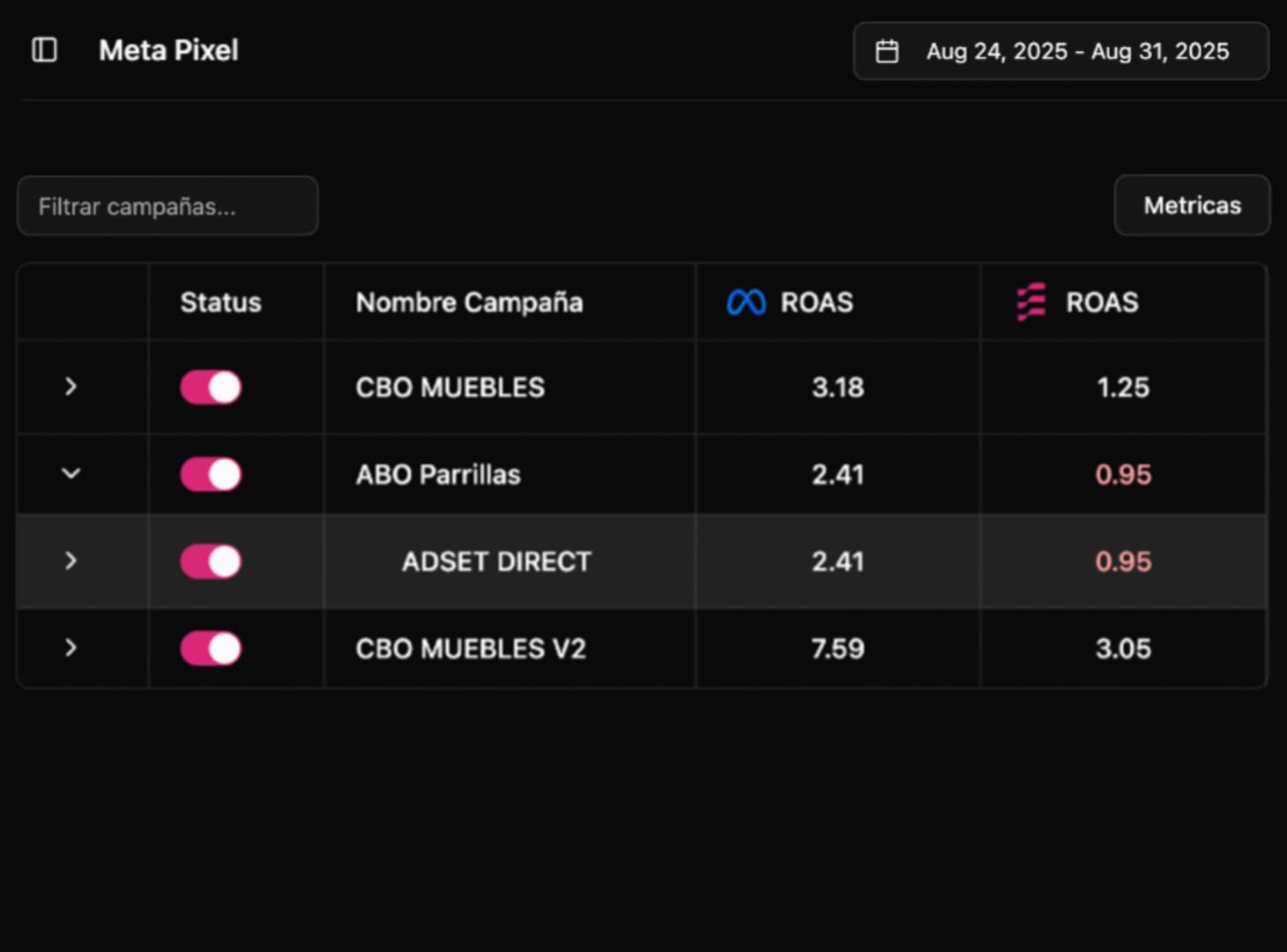1287x952 pixels.
Task: Collapse the ABO Parrillas campaign row
Action: click(71, 474)
